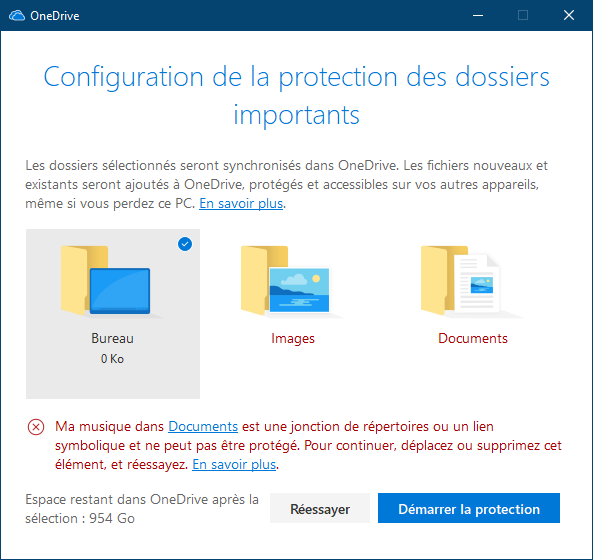
Task: Uncheck the blue checkmark on Bureau
Action: point(185,244)
